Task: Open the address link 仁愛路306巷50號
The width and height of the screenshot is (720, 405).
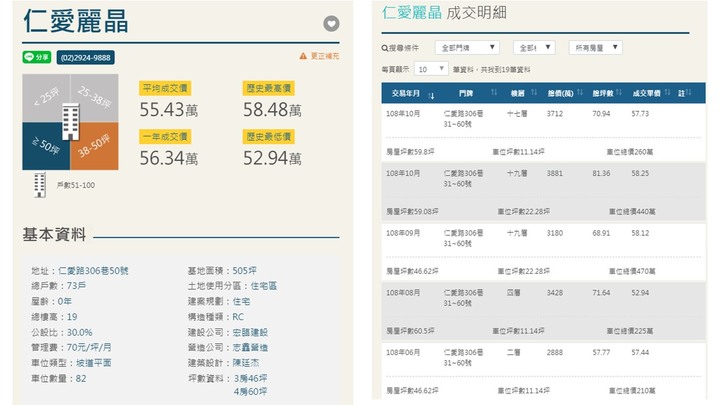Action: [93, 271]
